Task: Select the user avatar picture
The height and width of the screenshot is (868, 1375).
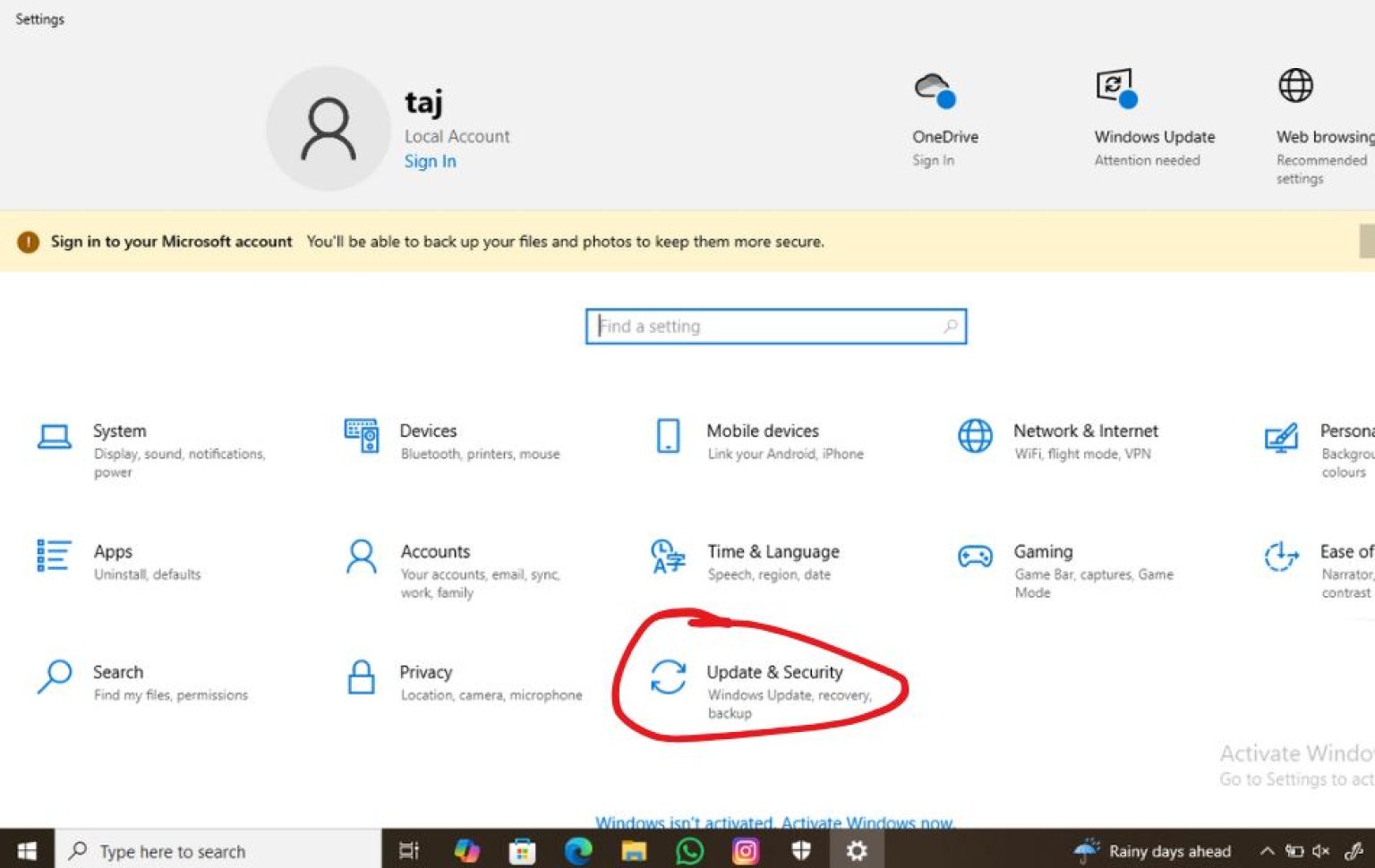Action: tap(329, 128)
